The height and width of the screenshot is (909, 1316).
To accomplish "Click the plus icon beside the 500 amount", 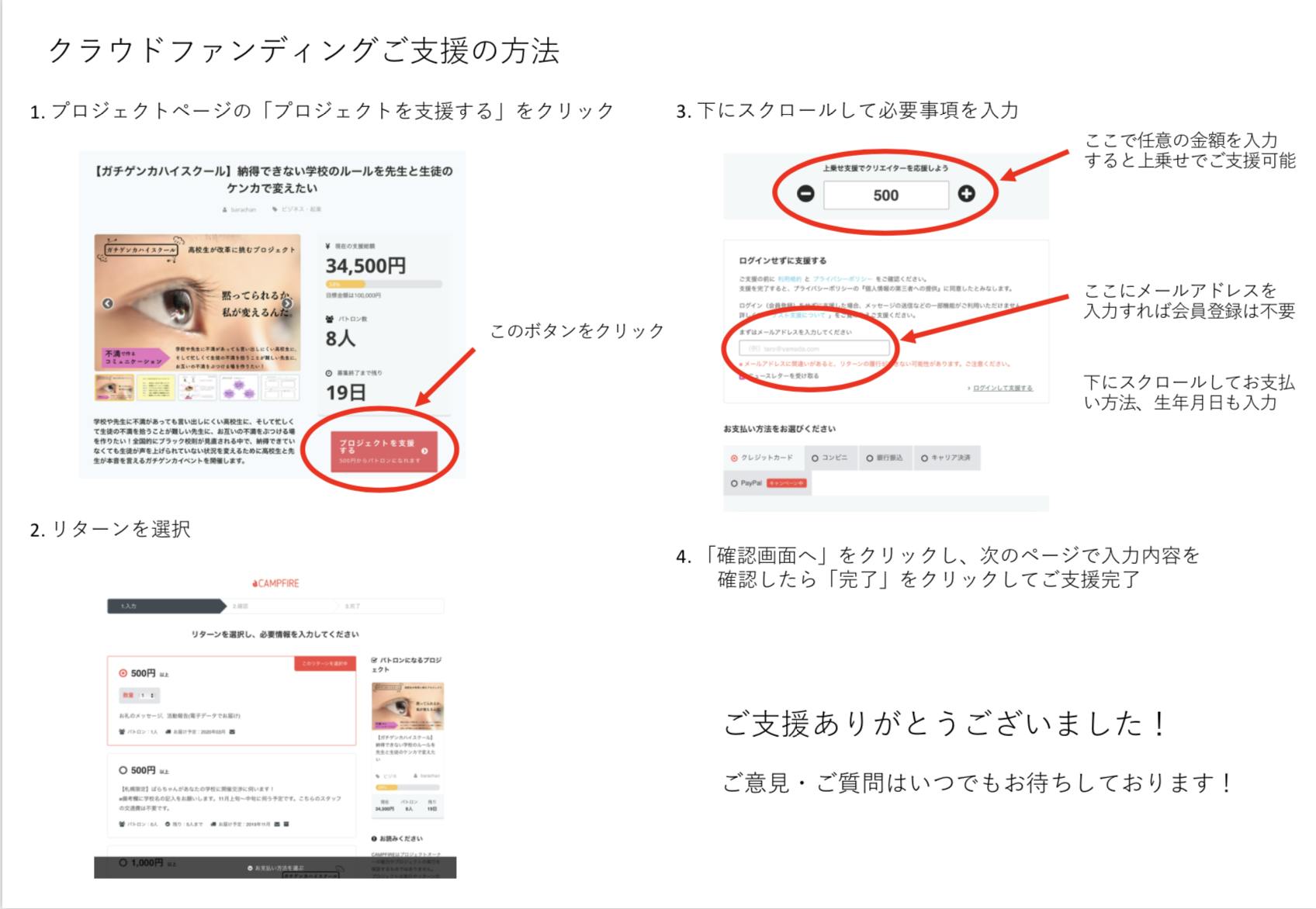I will [x=966, y=194].
